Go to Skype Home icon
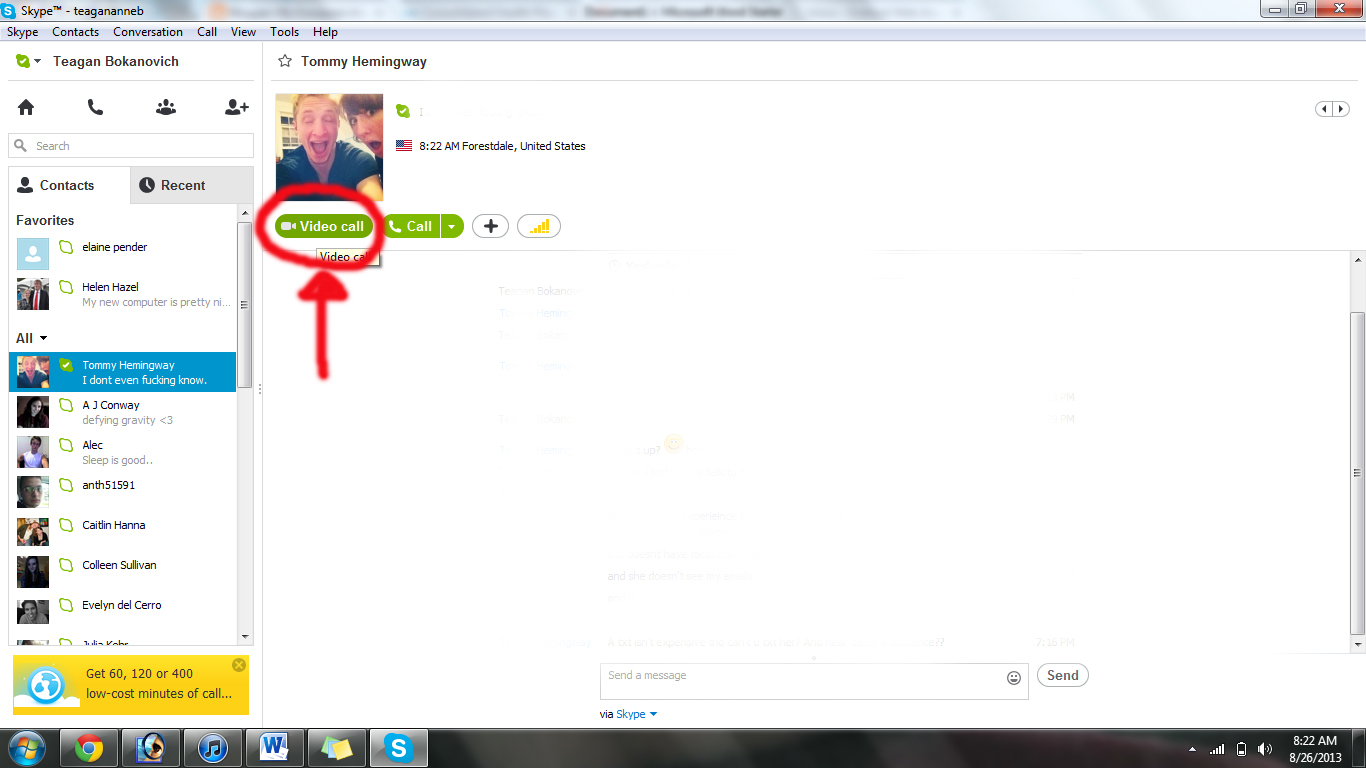The image size is (1366, 768). (26, 107)
